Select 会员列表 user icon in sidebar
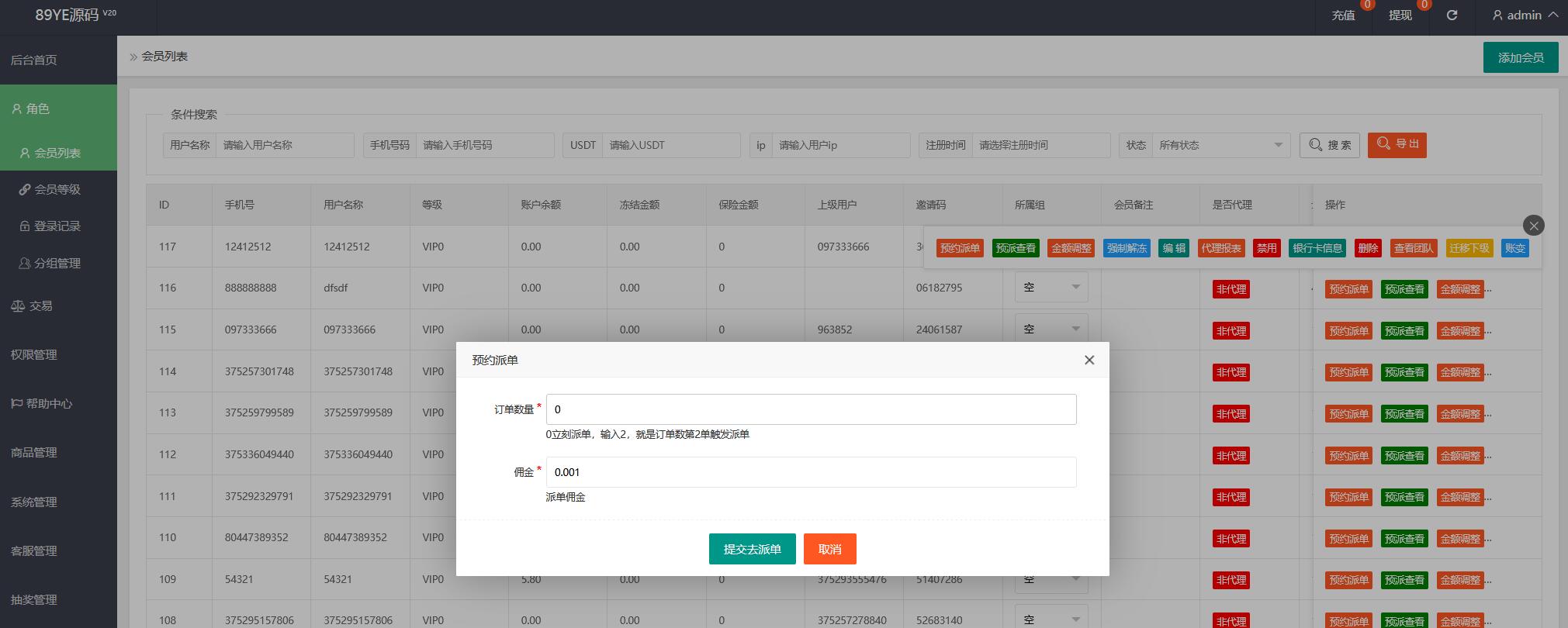This screenshot has height=628, width=1568. coord(25,153)
